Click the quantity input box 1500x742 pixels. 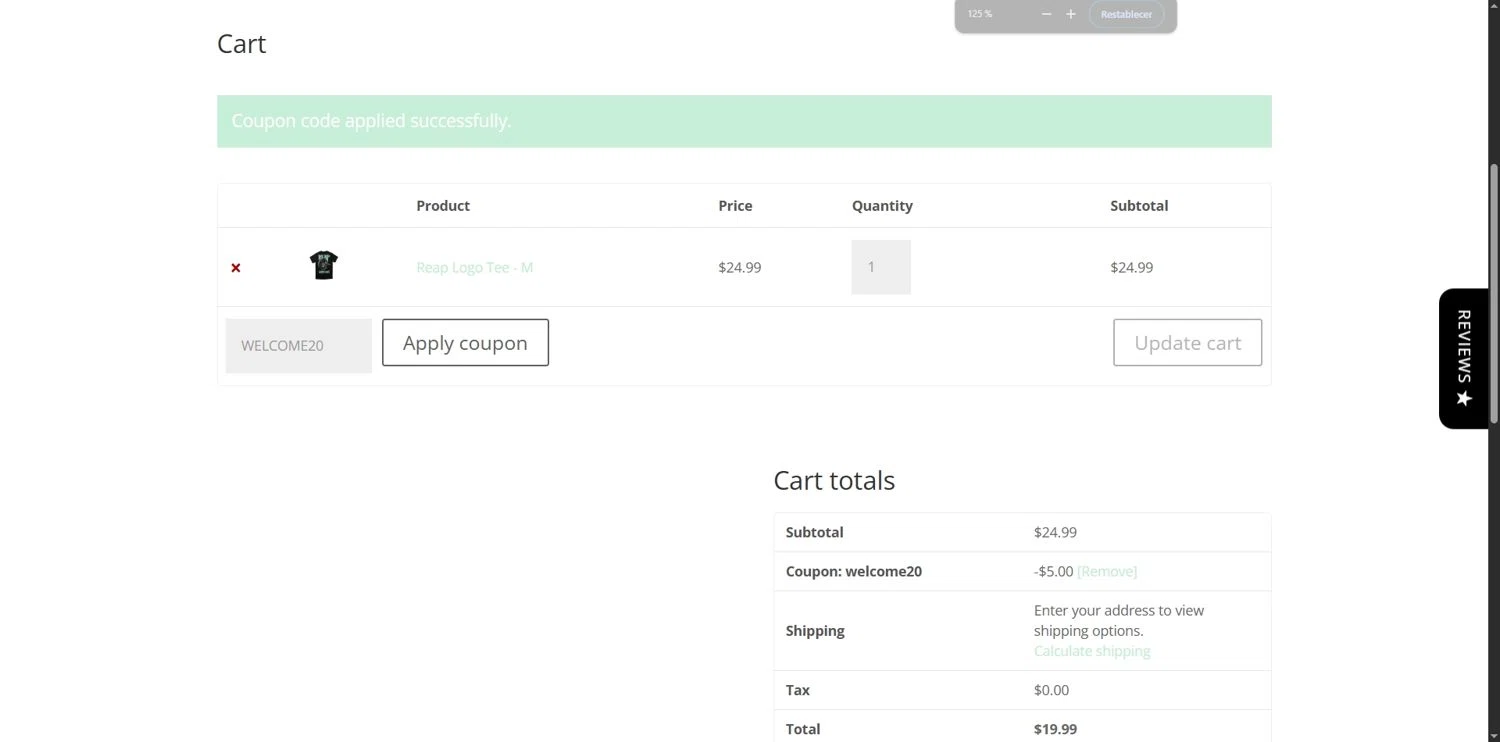tap(880, 267)
